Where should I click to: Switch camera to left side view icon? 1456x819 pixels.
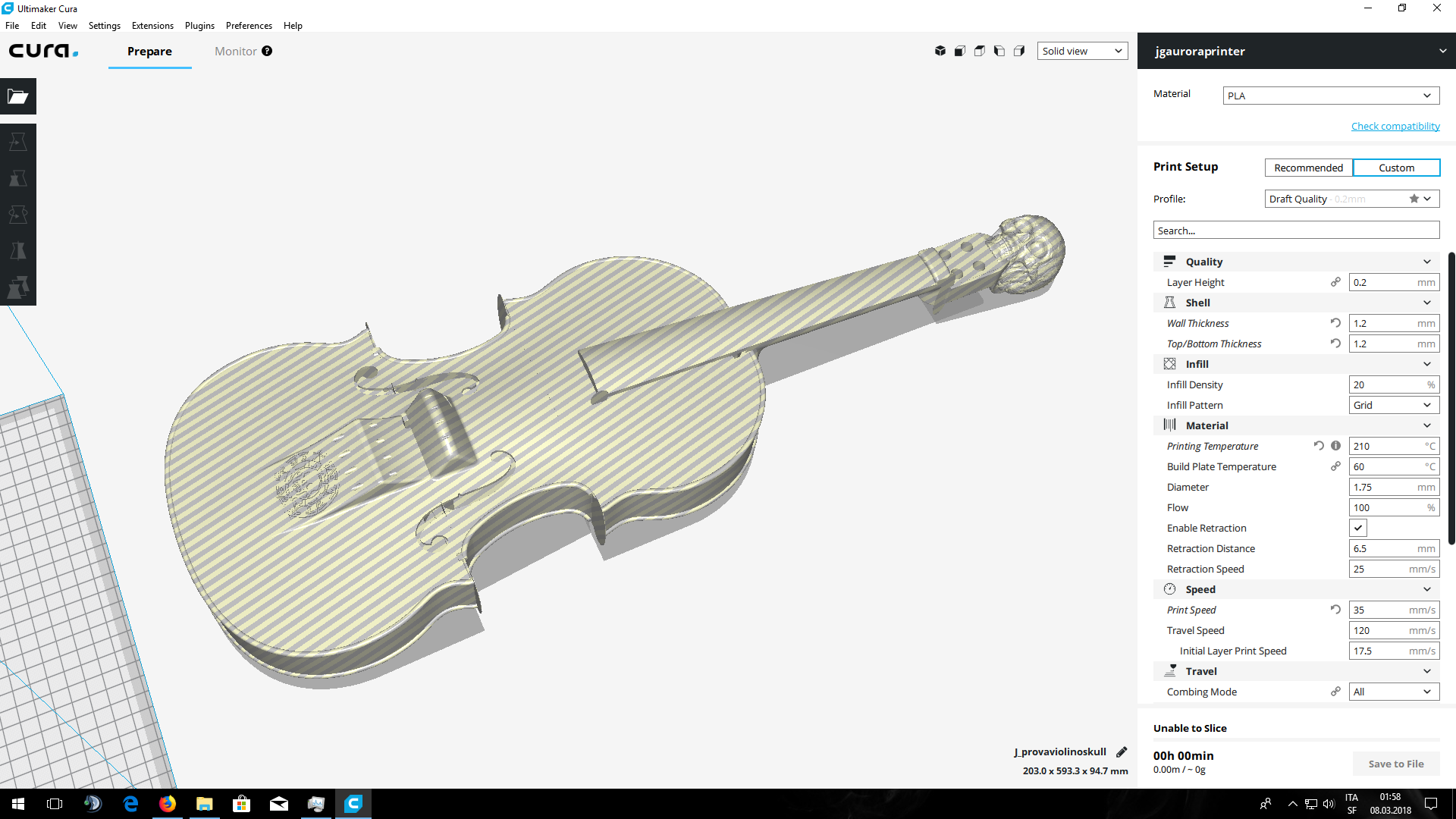tap(999, 51)
